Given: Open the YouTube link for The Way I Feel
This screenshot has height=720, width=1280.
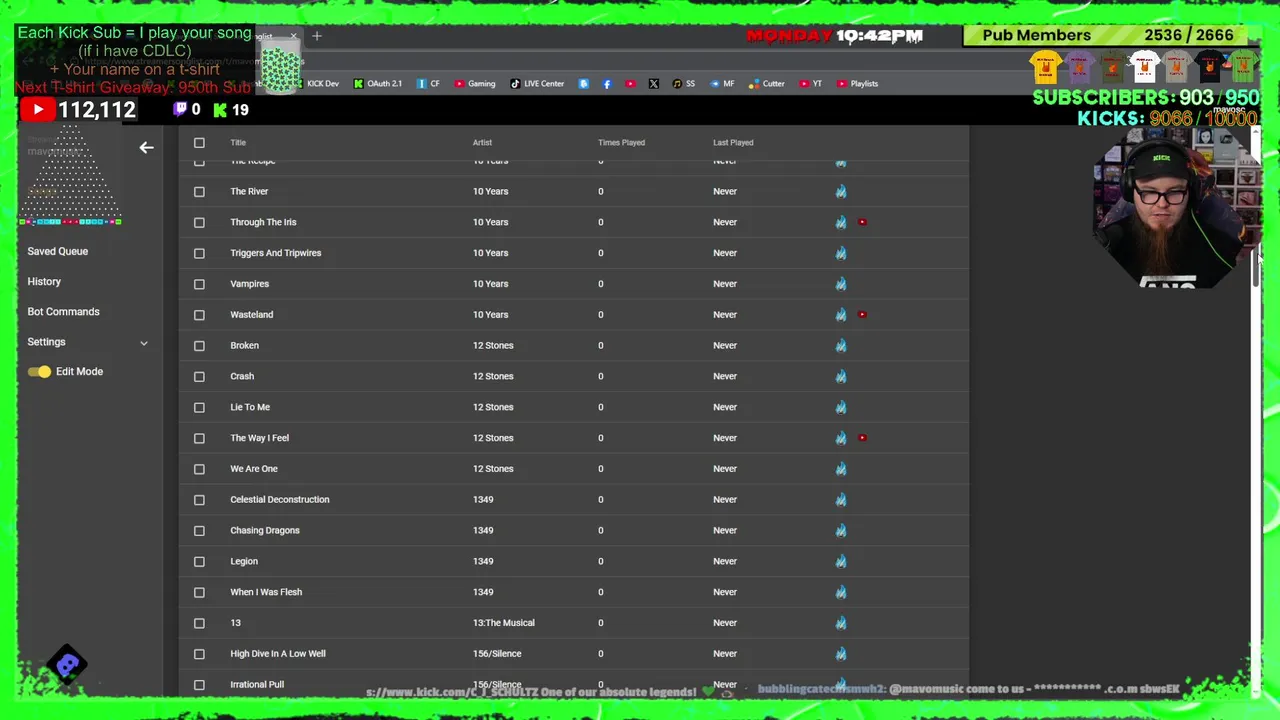Looking at the screenshot, I should click(862, 438).
